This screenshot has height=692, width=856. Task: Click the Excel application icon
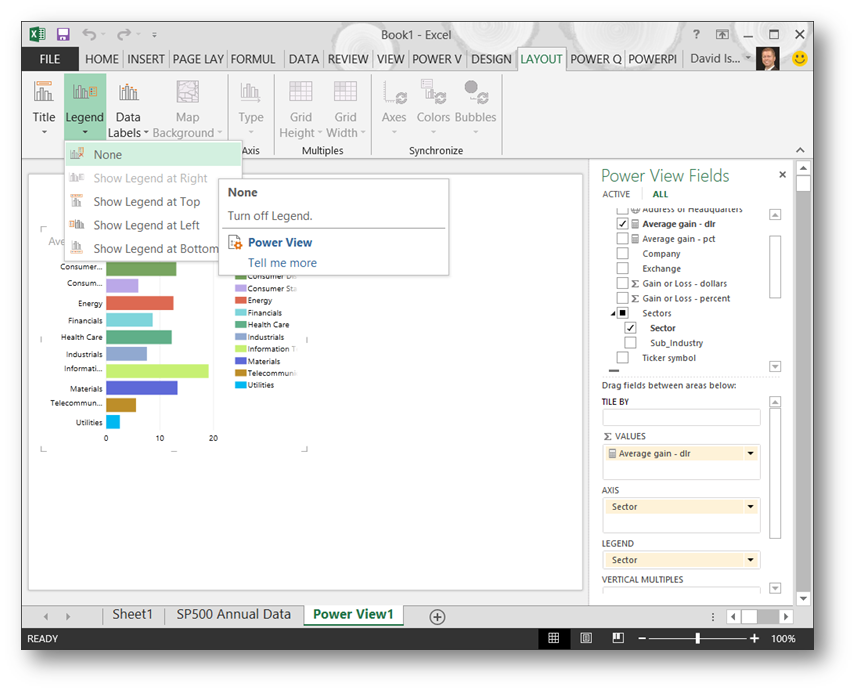point(37,34)
